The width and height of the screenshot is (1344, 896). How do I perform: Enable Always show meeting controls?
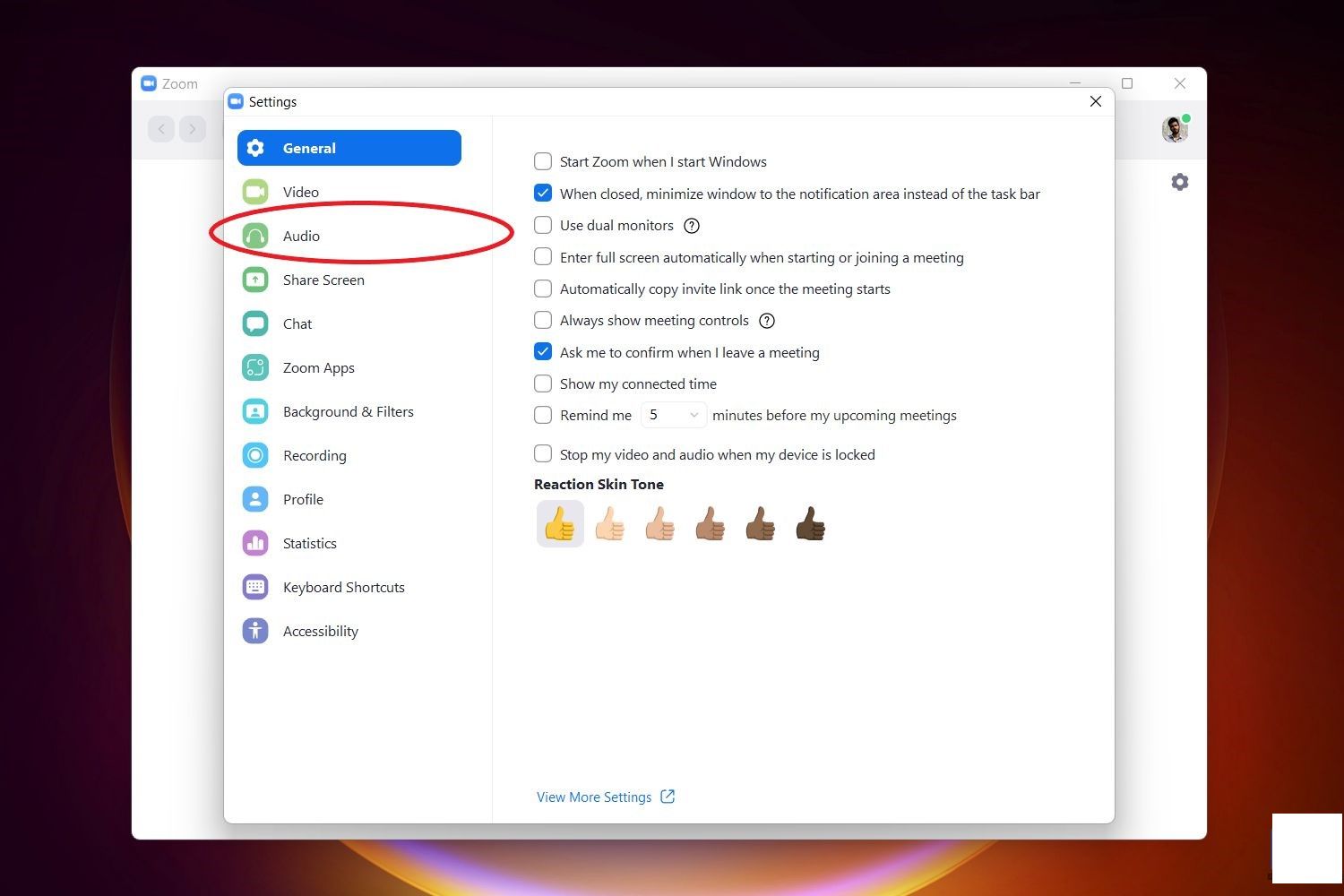tap(543, 320)
